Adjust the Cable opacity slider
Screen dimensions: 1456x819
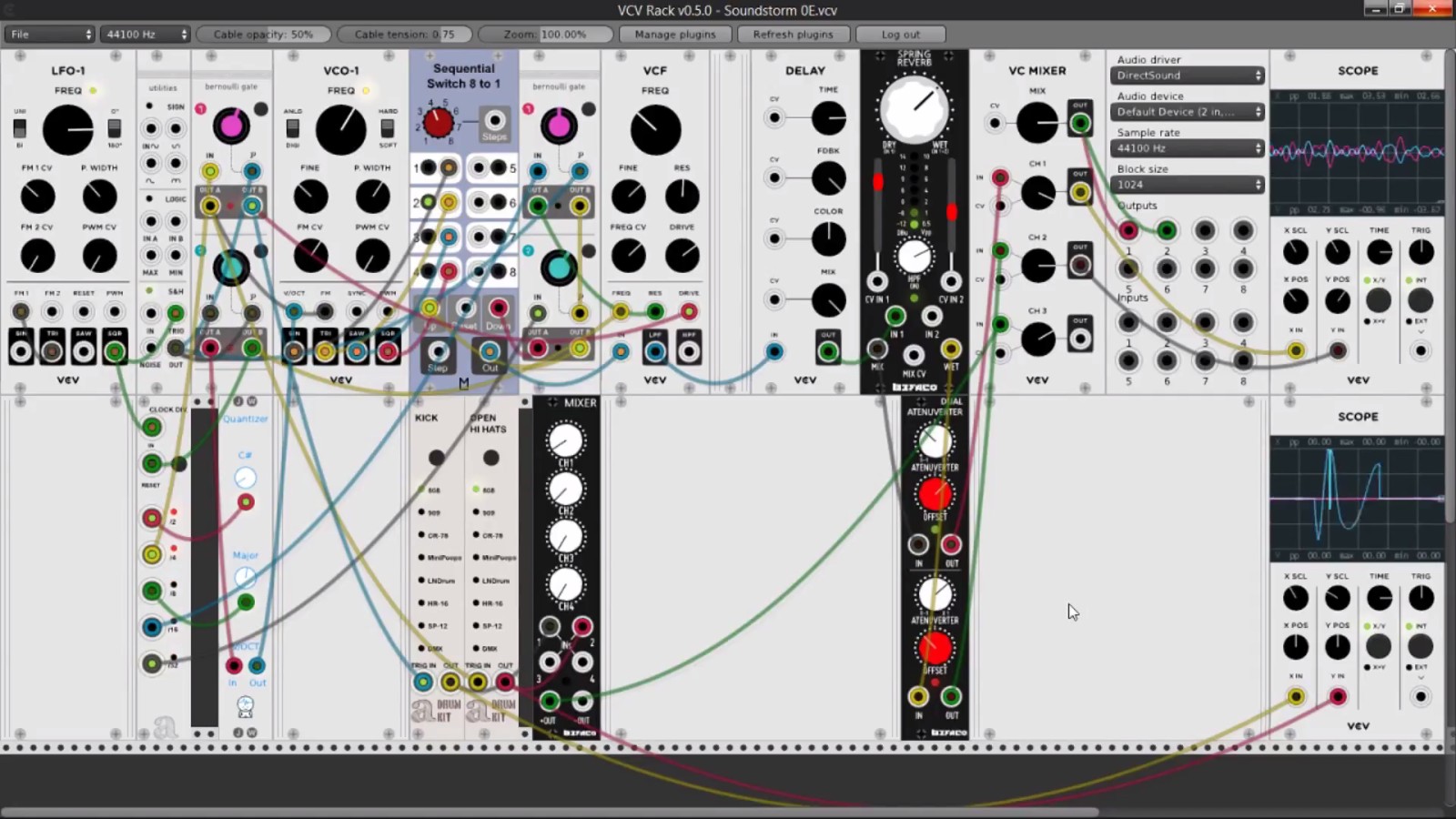click(x=263, y=35)
